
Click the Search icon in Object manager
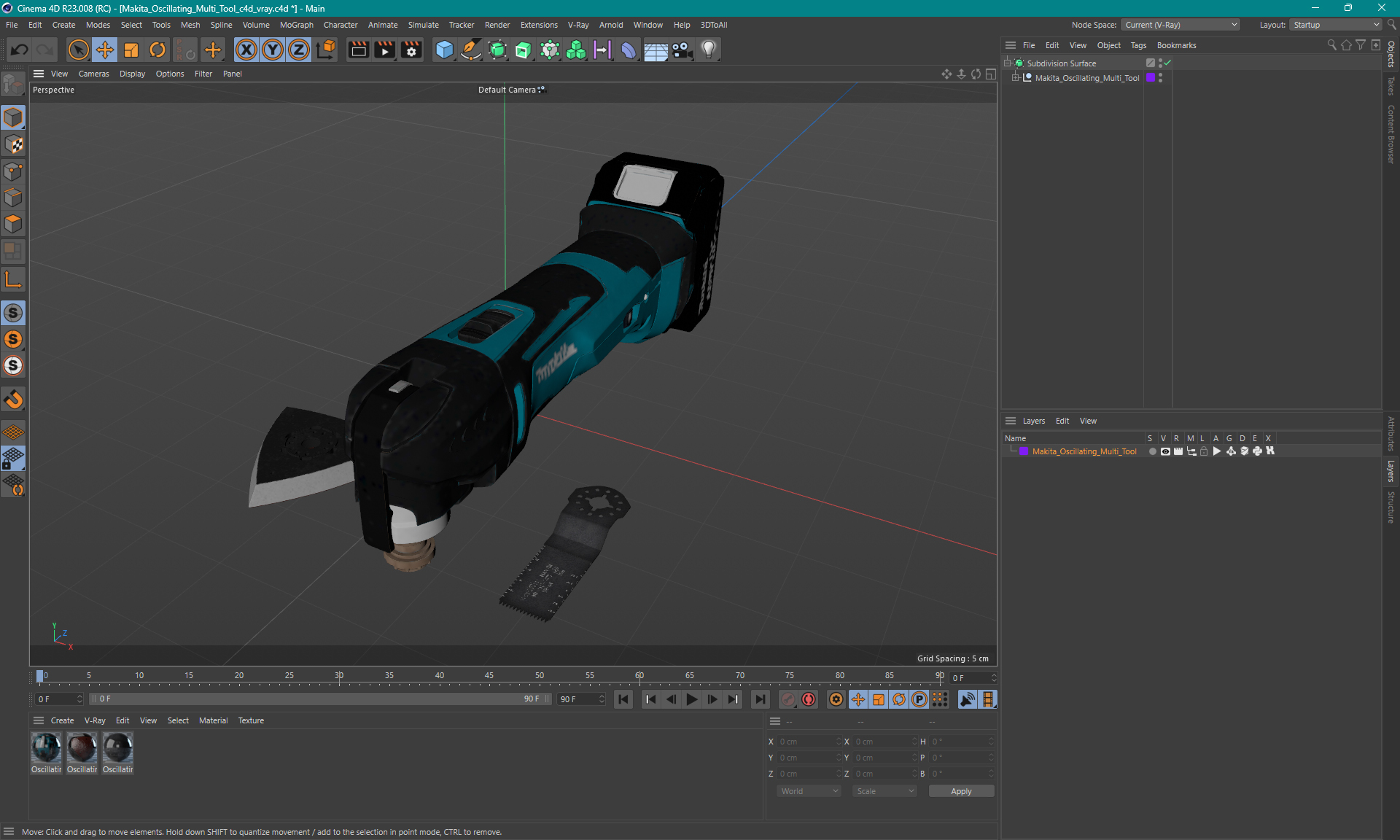[1331, 45]
